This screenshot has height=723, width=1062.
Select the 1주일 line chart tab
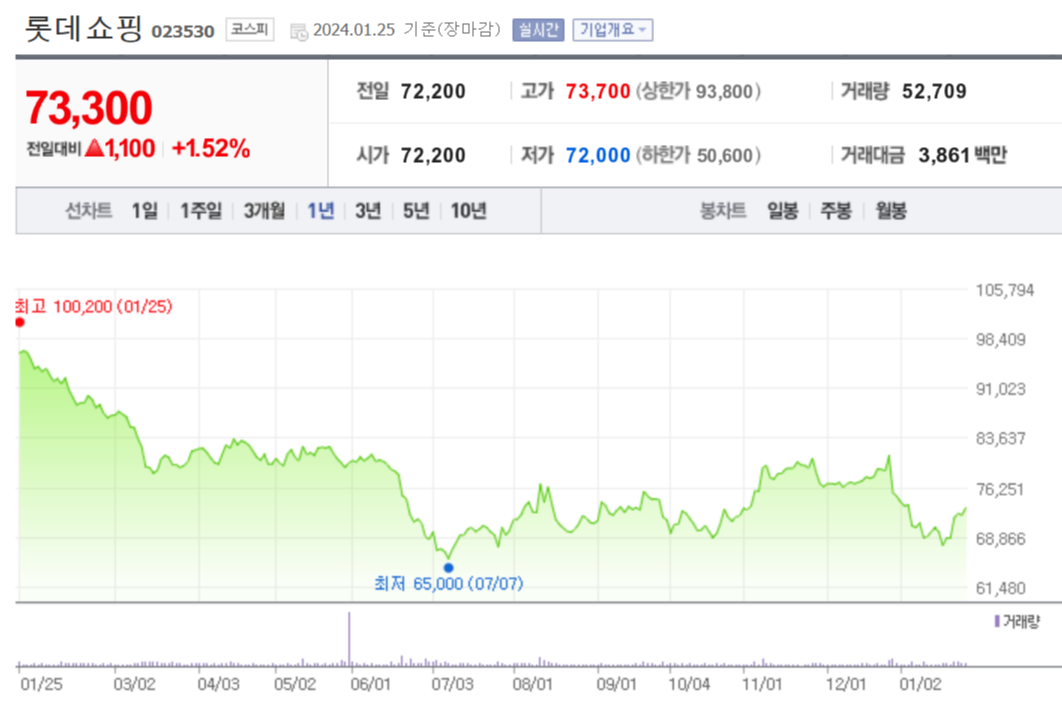click(x=200, y=211)
